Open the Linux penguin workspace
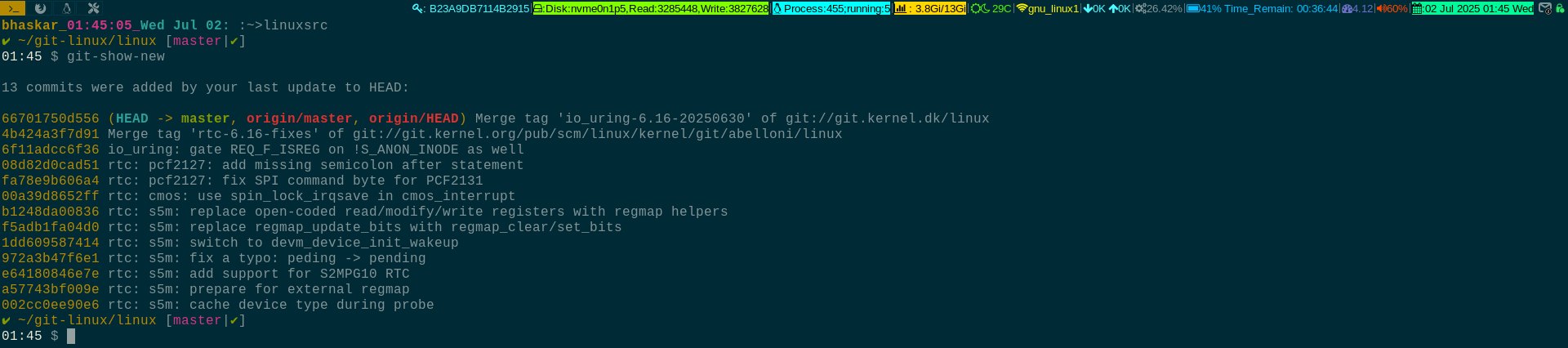Image resolution: width=1568 pixels, height=348 pixels. [67, 8]
